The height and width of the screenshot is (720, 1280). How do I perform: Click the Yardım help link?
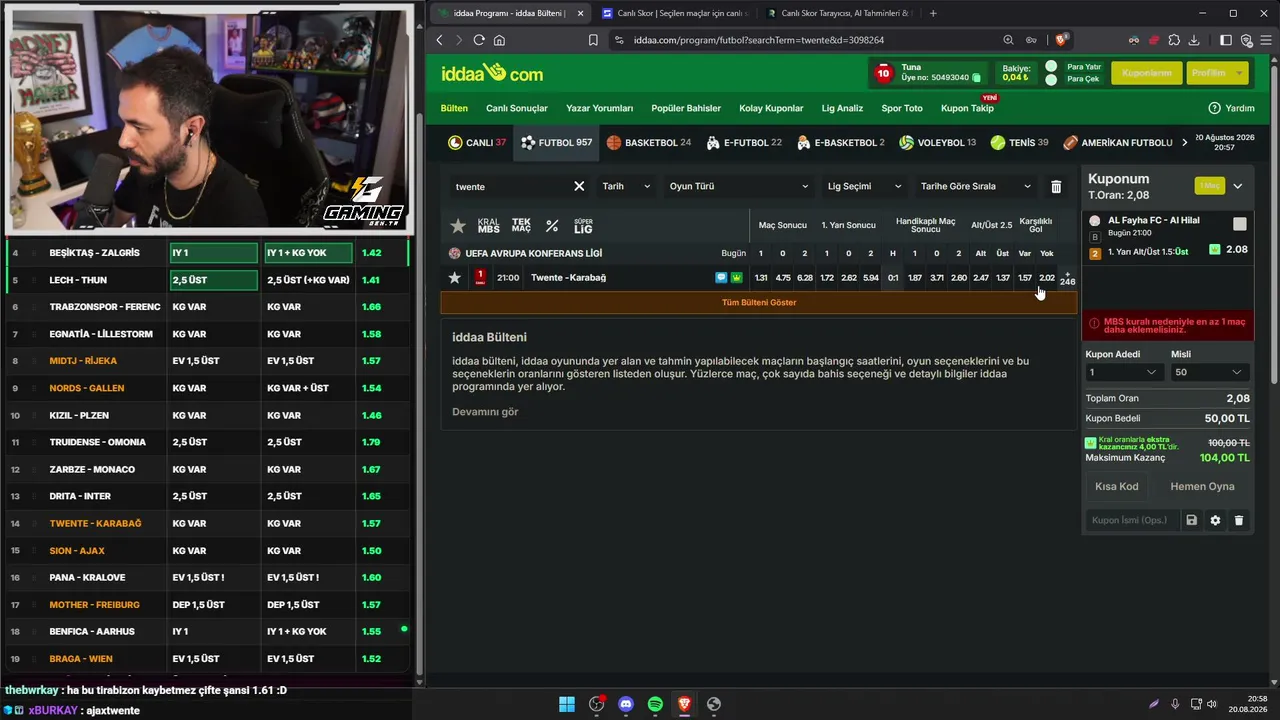click(1231, 108)
